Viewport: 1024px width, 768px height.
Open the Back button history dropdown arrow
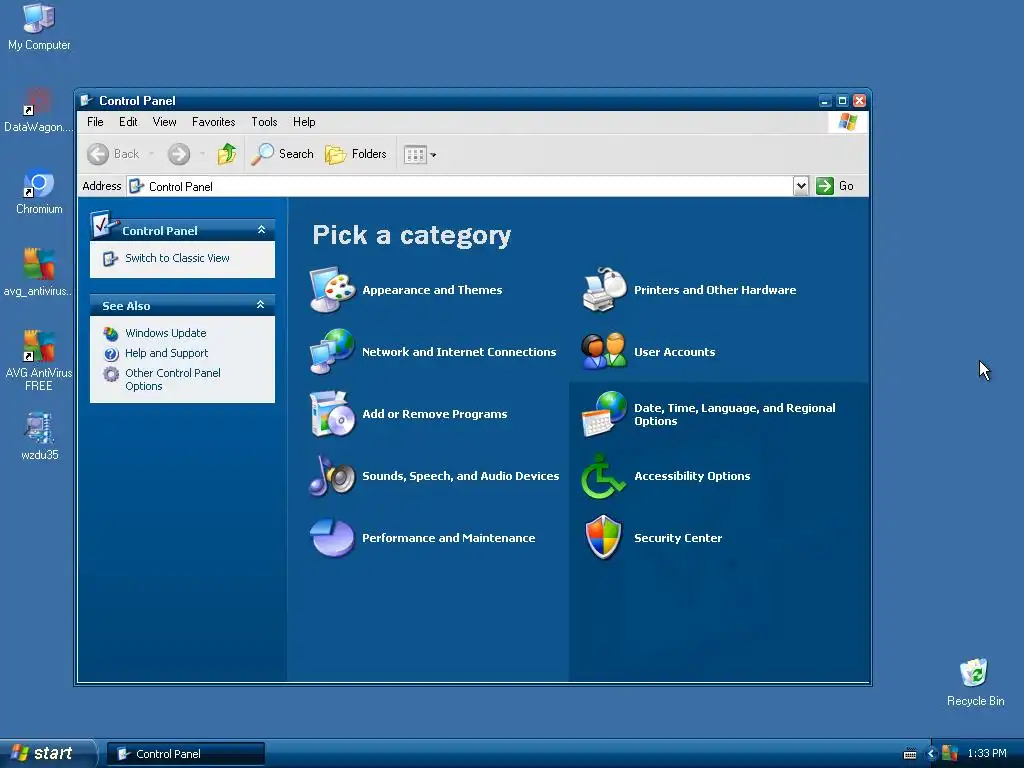(x=151, y=154)
